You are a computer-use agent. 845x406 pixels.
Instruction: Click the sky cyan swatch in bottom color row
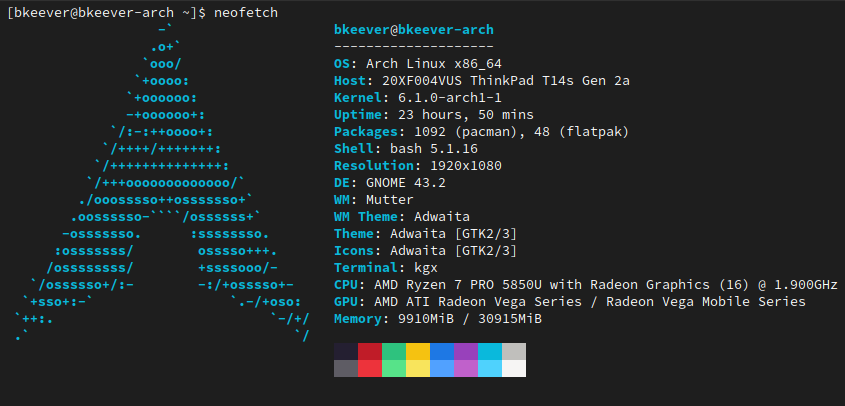490,369
